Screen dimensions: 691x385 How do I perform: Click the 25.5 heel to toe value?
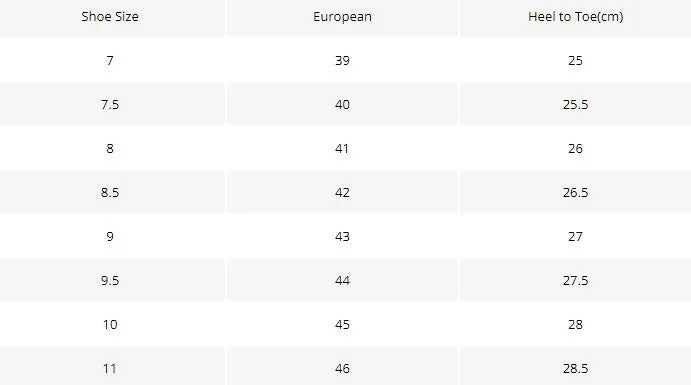click(576, 104)
